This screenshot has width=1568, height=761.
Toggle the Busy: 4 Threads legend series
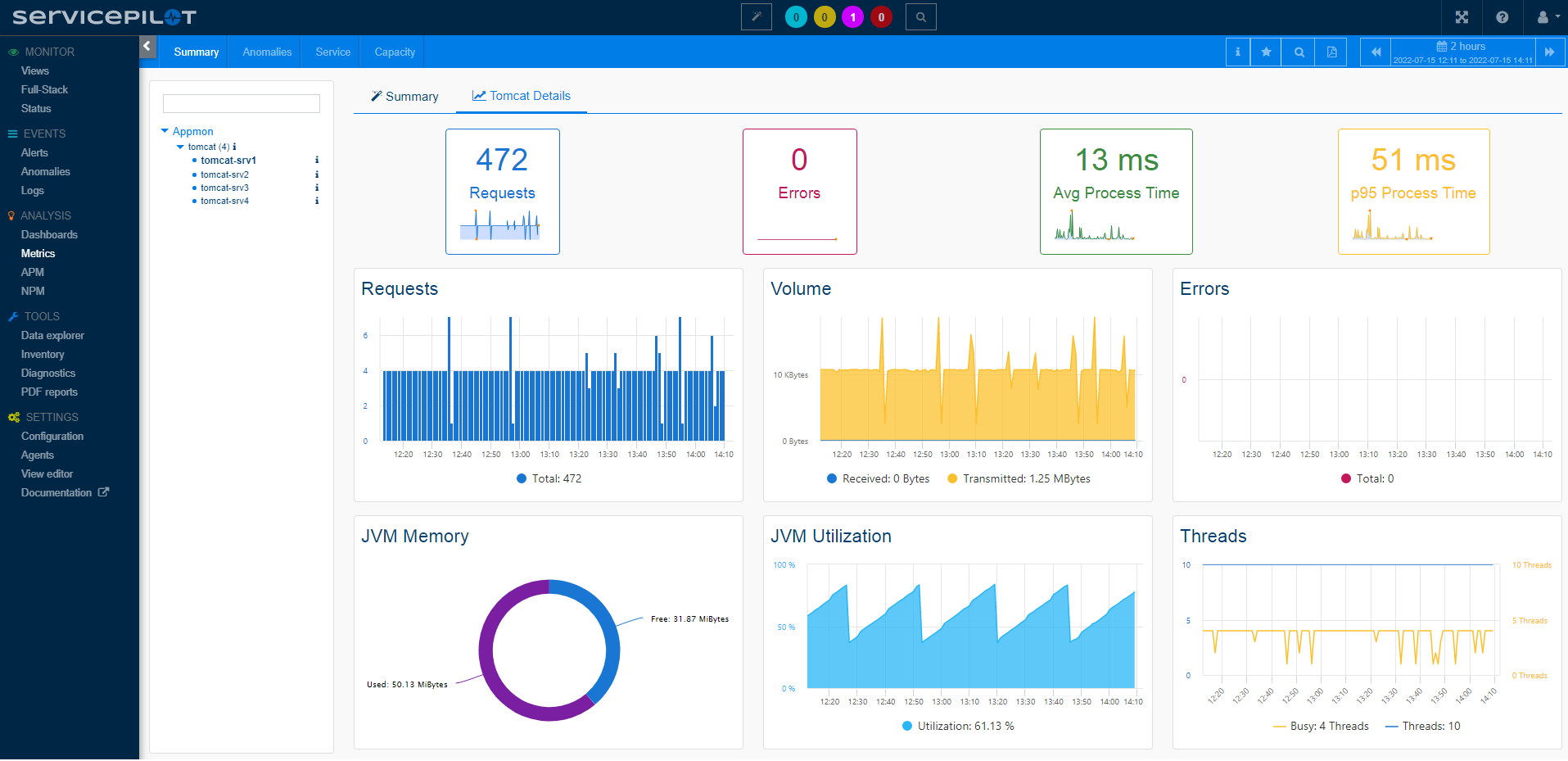point(1321,727)
